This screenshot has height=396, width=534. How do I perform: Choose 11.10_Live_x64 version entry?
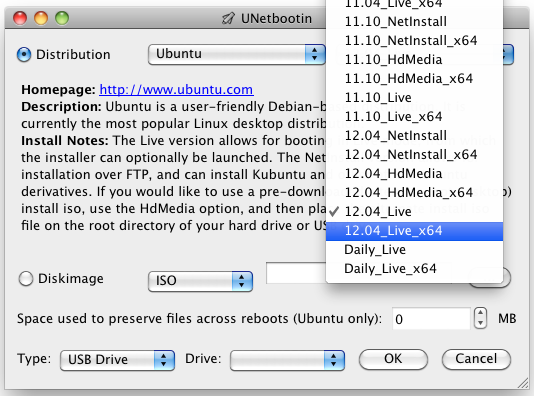pos(414,117)
